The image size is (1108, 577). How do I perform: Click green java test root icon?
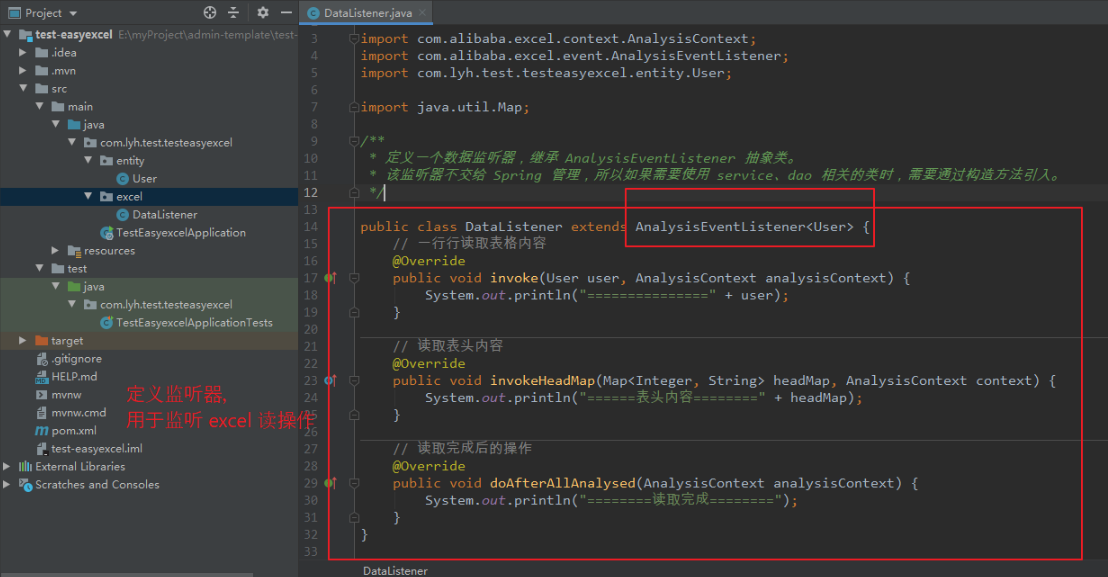pos(74,287)
